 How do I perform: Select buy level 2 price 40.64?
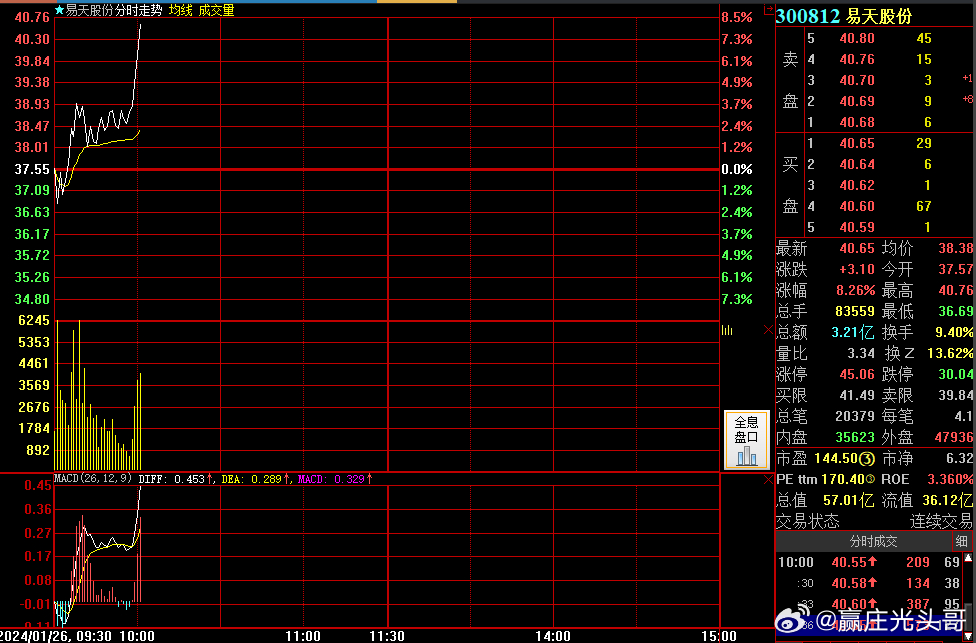tap(856, 164)
